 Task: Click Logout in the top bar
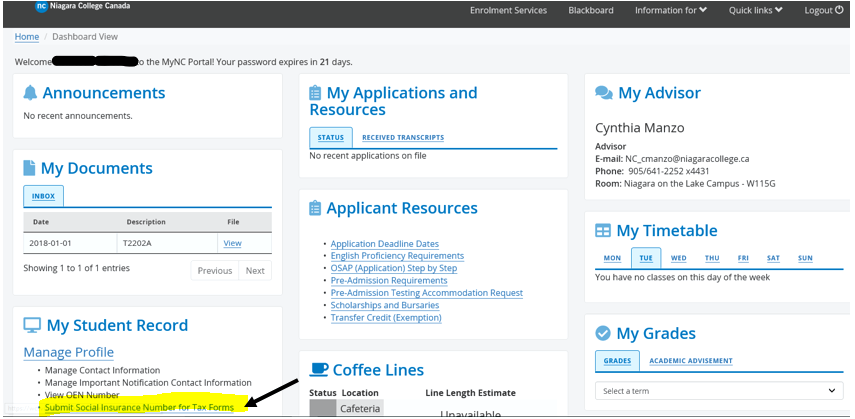(x=824, y=10)
